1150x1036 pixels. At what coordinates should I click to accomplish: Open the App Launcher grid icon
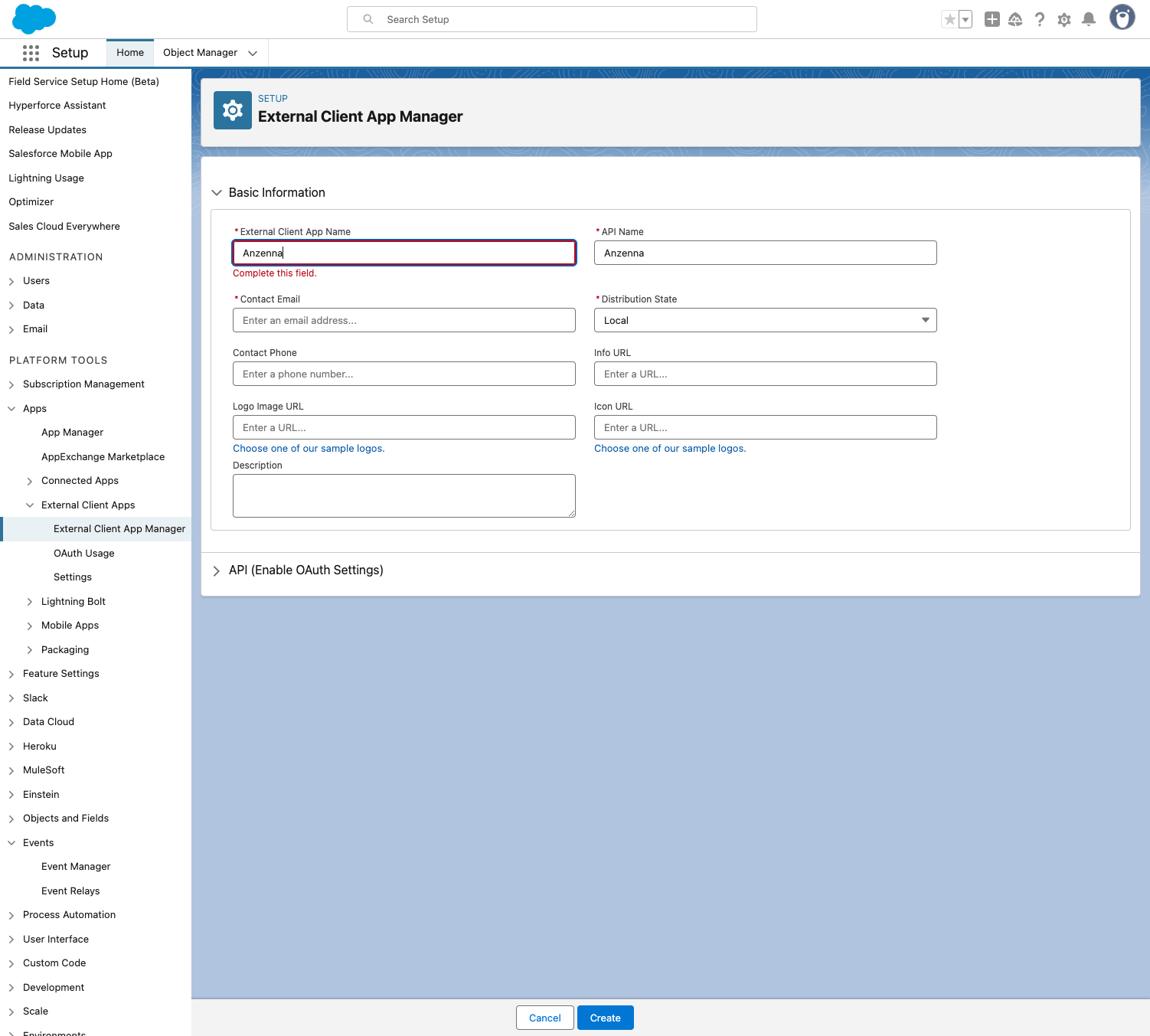31,53
